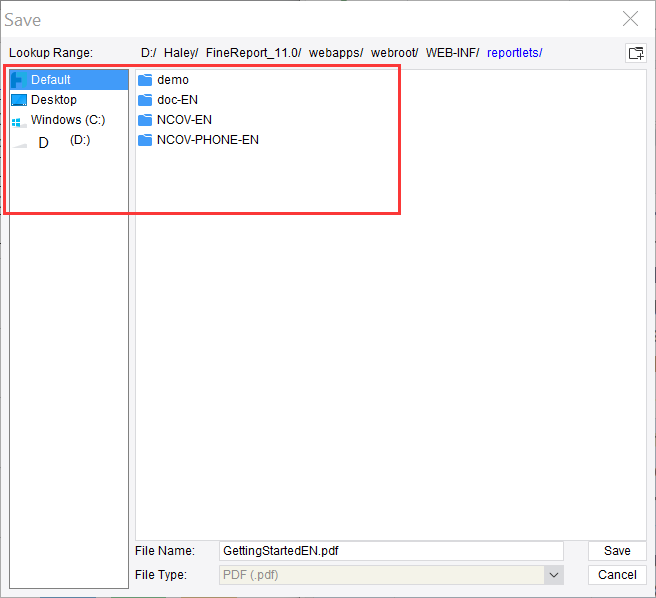Click the NCOV-EN folder icon
656x598 pixels.
pos(145,120)
